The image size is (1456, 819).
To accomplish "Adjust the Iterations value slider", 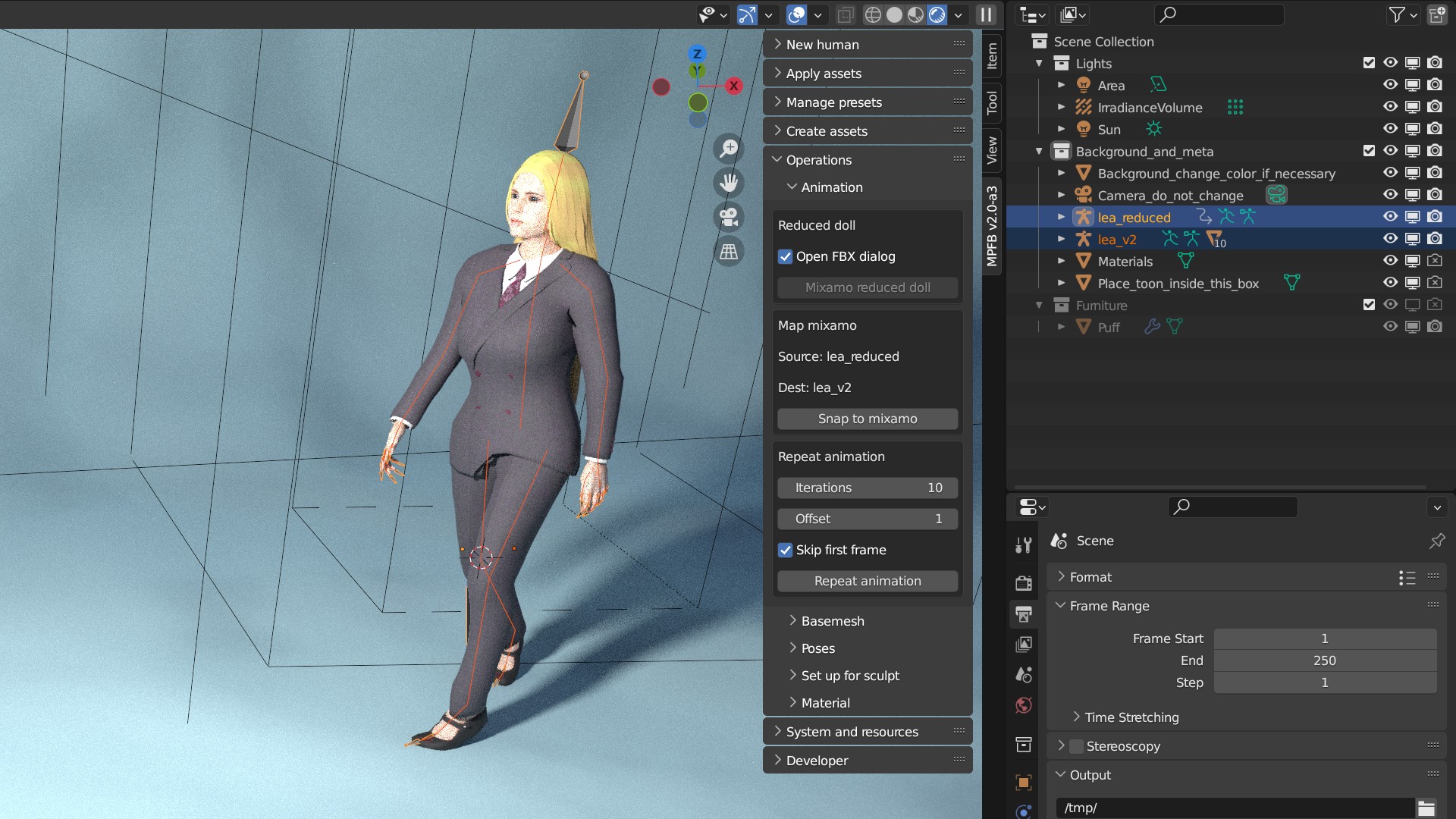I will click(x=868, y=488).
